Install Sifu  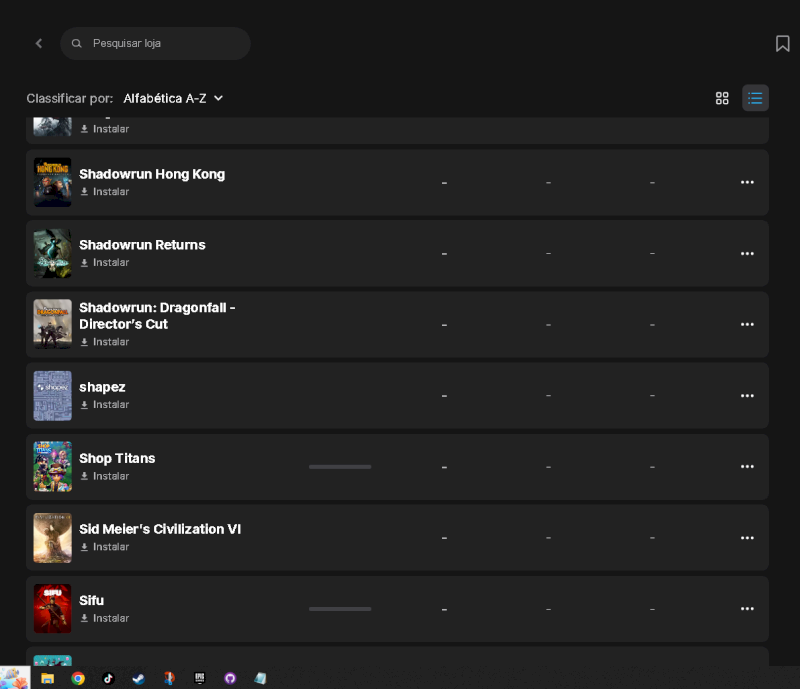click(105, 618)
